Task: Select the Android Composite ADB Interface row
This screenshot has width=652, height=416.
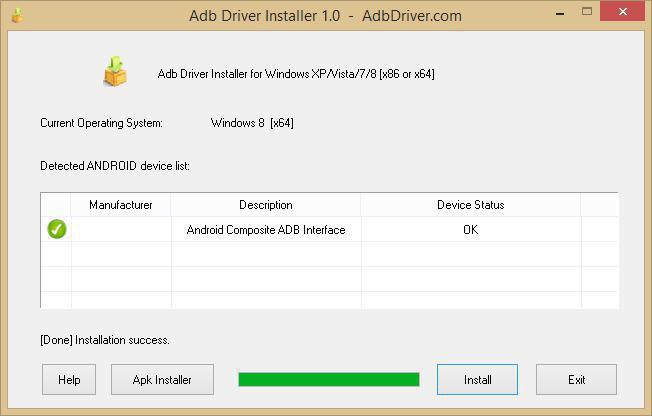Action: [x=329, y=230]
